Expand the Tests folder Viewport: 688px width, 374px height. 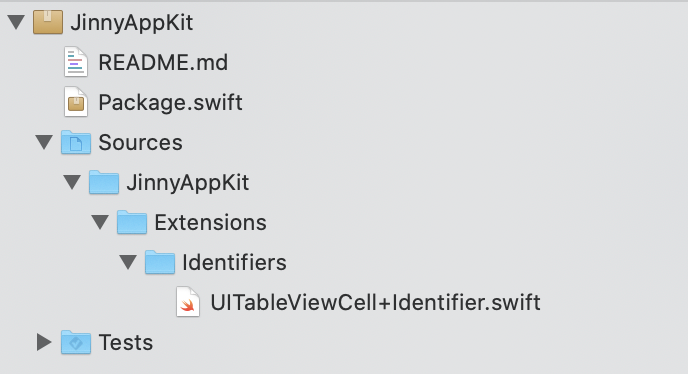click(x=44, y=342)
